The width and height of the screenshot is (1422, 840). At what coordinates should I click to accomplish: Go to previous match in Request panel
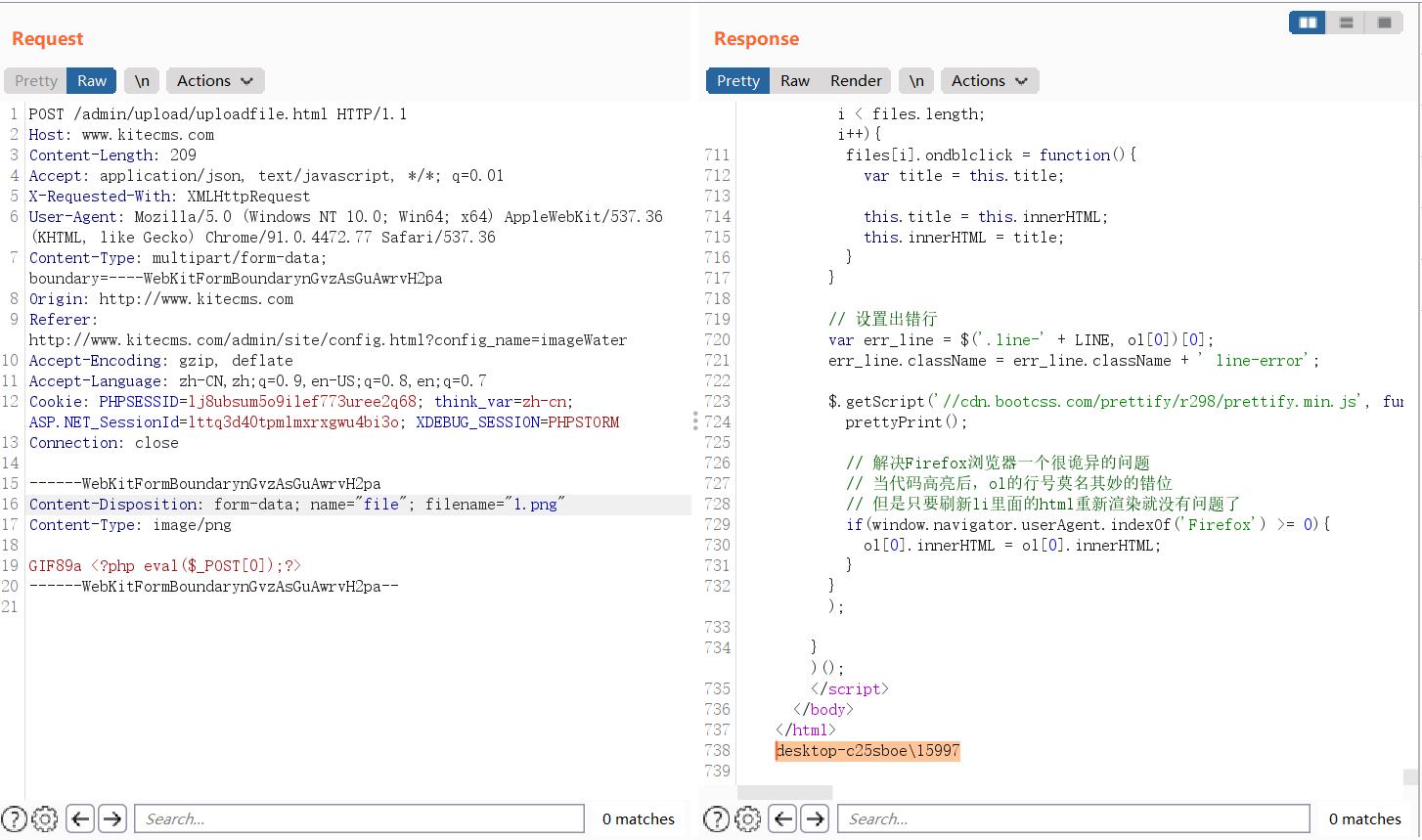click(x=80, y=818)
